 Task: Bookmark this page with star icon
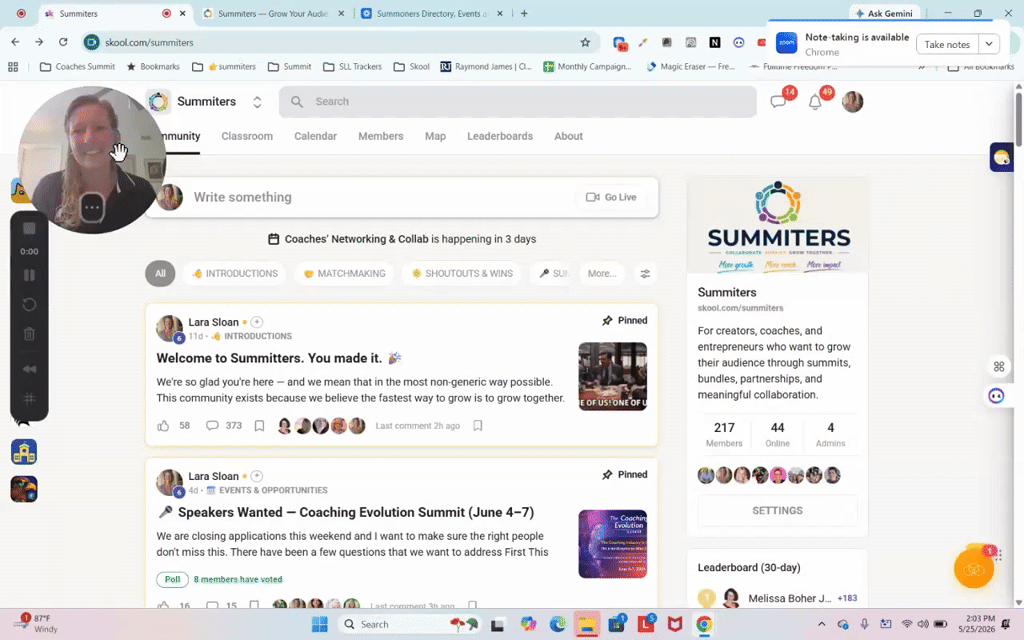tap(585, 42)
